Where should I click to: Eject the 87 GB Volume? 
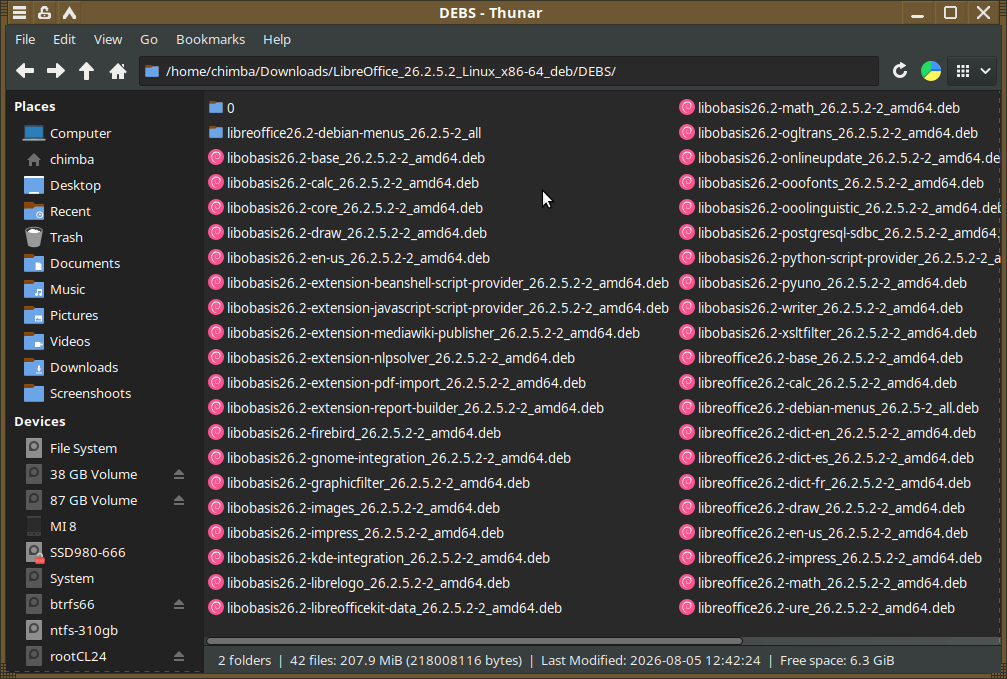[x=179, y=500]
